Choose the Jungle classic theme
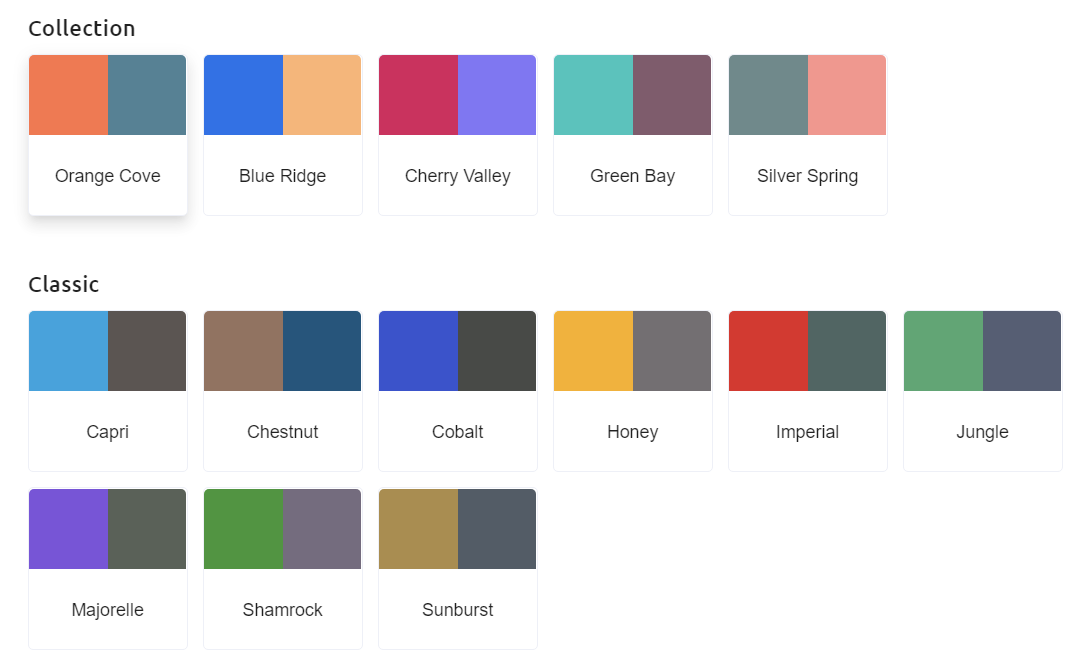Image resolution: width=1077 pixels, height=665 pixels. point(982,391)
